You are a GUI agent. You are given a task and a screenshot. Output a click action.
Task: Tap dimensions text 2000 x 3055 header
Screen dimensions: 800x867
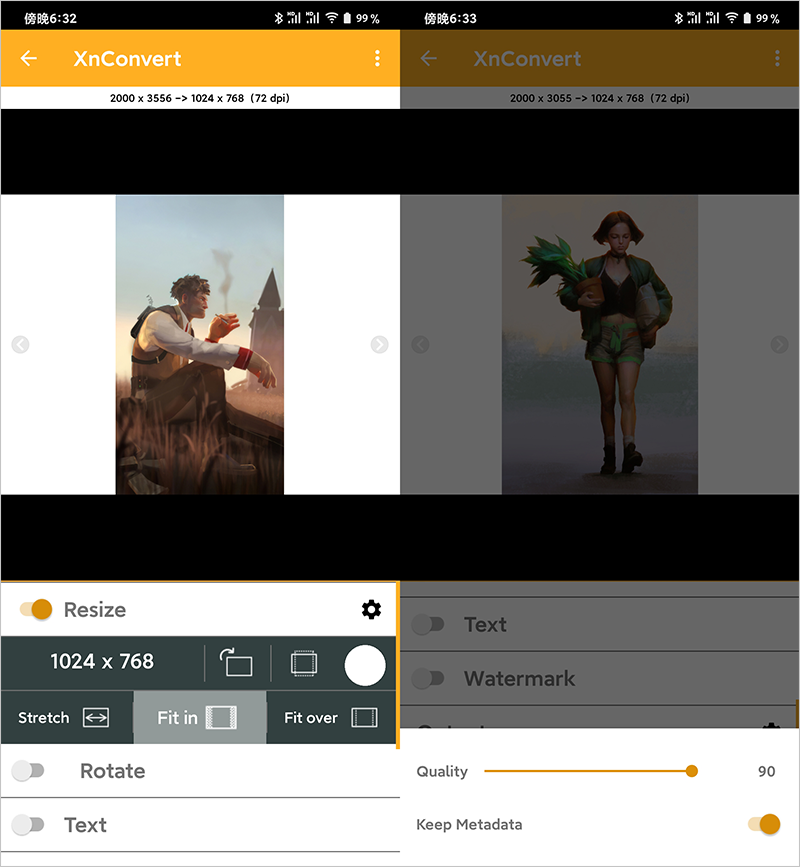pyautogui.click(x=600, y=98)
